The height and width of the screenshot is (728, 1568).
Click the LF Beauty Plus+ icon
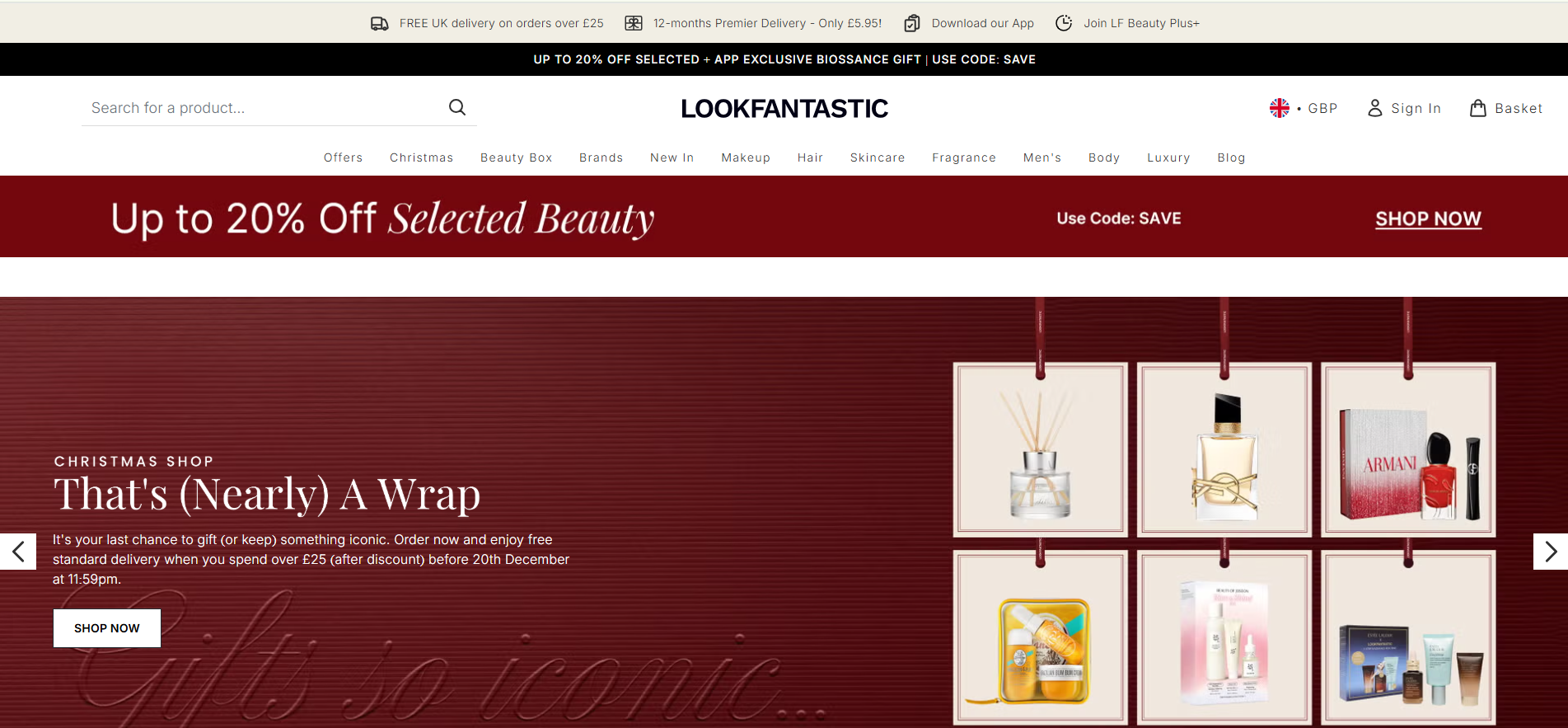click(1064, 23)
